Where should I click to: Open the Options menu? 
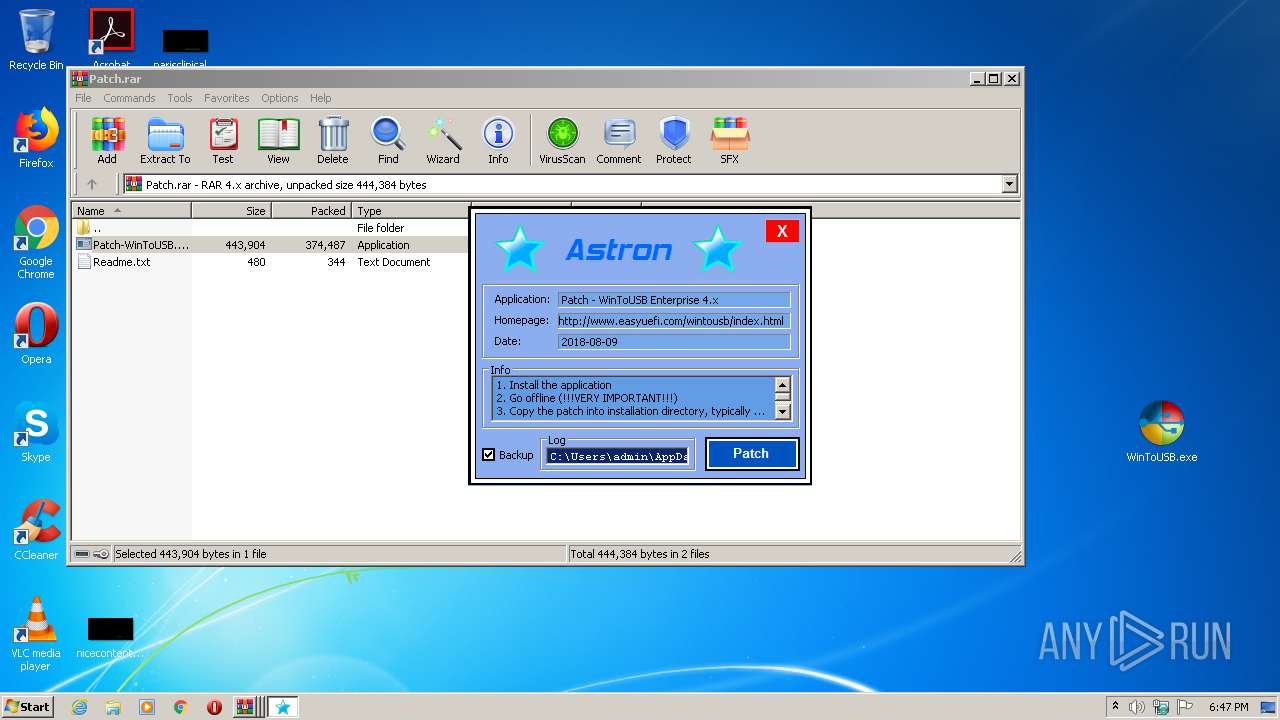pos(280,98)
